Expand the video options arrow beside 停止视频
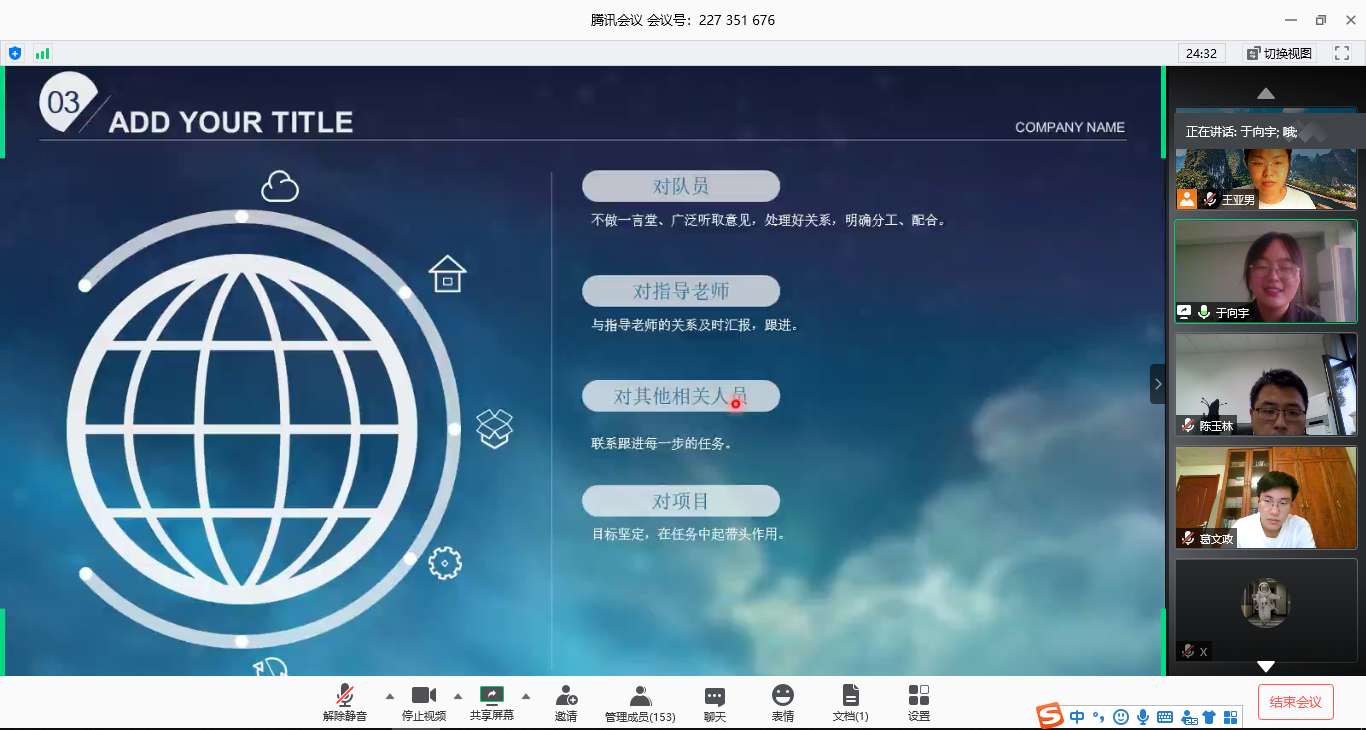The height and width of the screenshot is (730, 1366). 458,696
